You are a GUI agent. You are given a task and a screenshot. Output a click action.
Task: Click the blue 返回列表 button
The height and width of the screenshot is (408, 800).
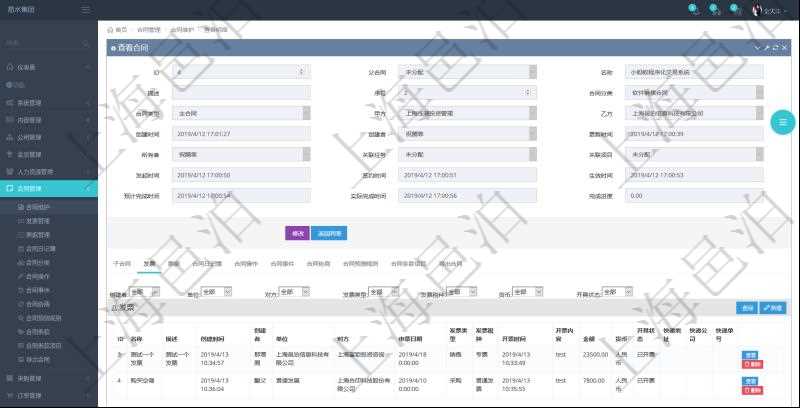pyautogui.click(x=330, y=233)
